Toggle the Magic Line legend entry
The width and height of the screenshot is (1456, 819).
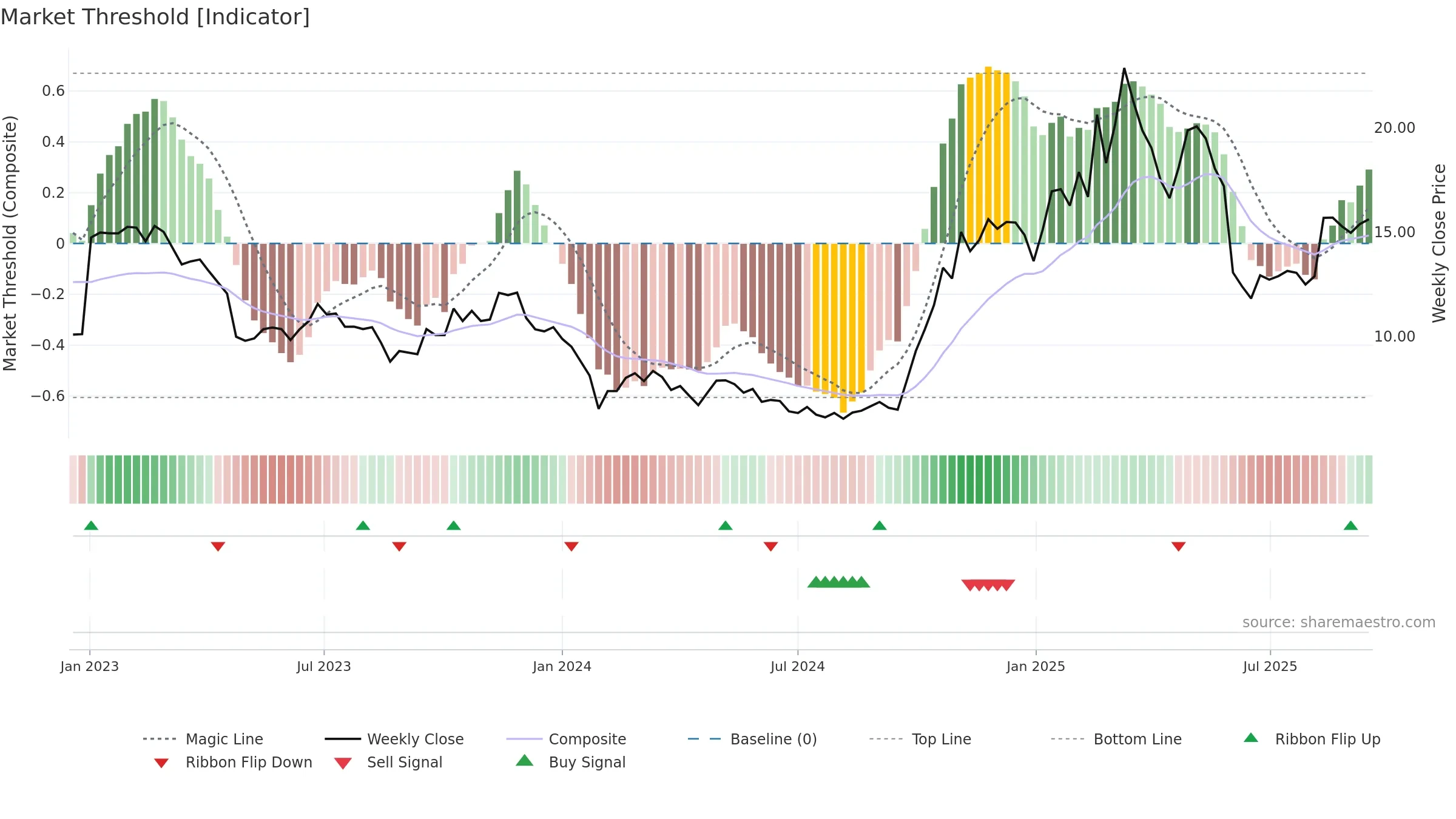coord(203,739)
